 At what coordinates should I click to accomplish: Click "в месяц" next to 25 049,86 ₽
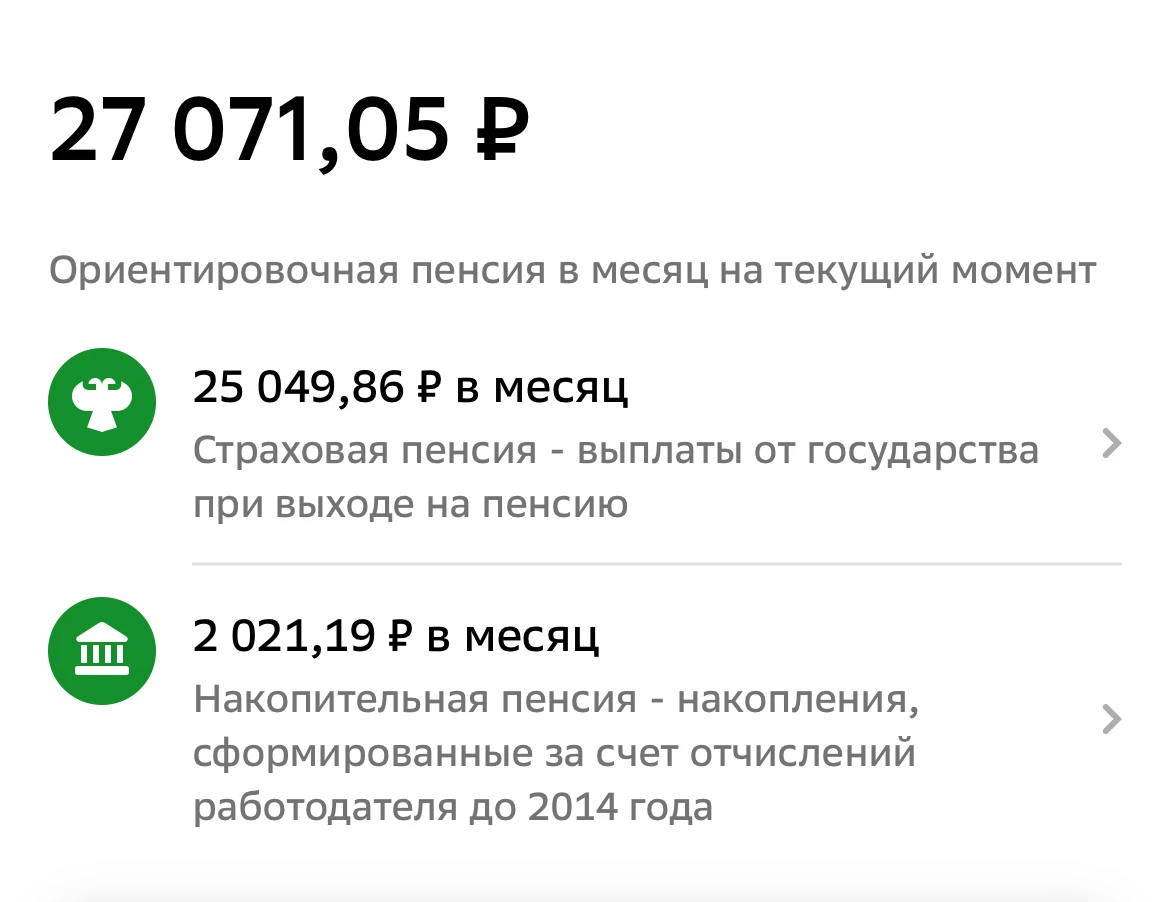pyautogui.click(x=541, y=388)
